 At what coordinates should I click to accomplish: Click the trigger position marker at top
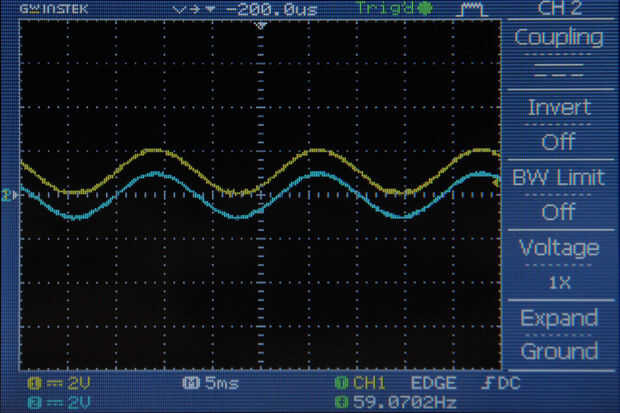pos(261,26)
